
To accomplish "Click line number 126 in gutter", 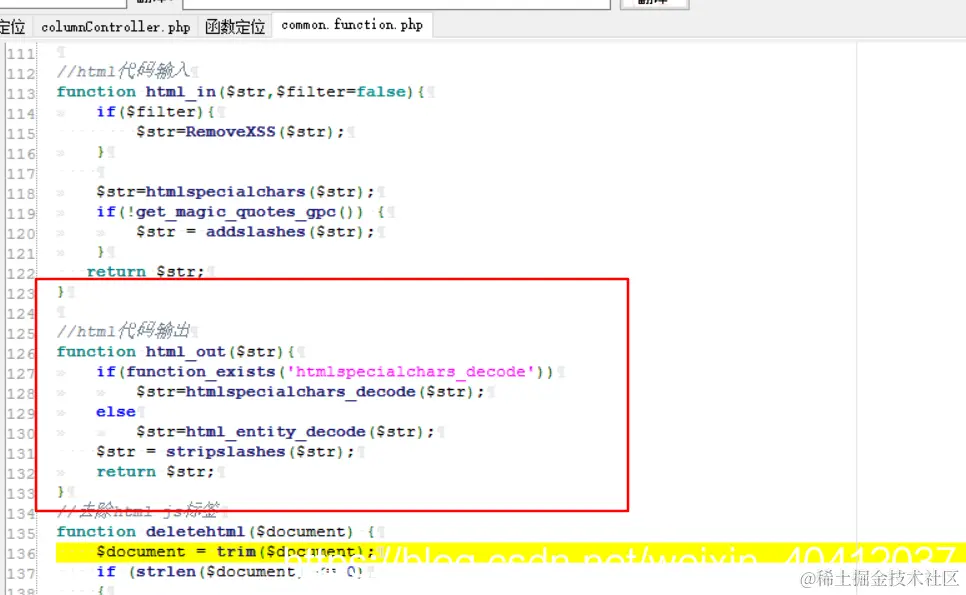I will click(x=21, y=354).
